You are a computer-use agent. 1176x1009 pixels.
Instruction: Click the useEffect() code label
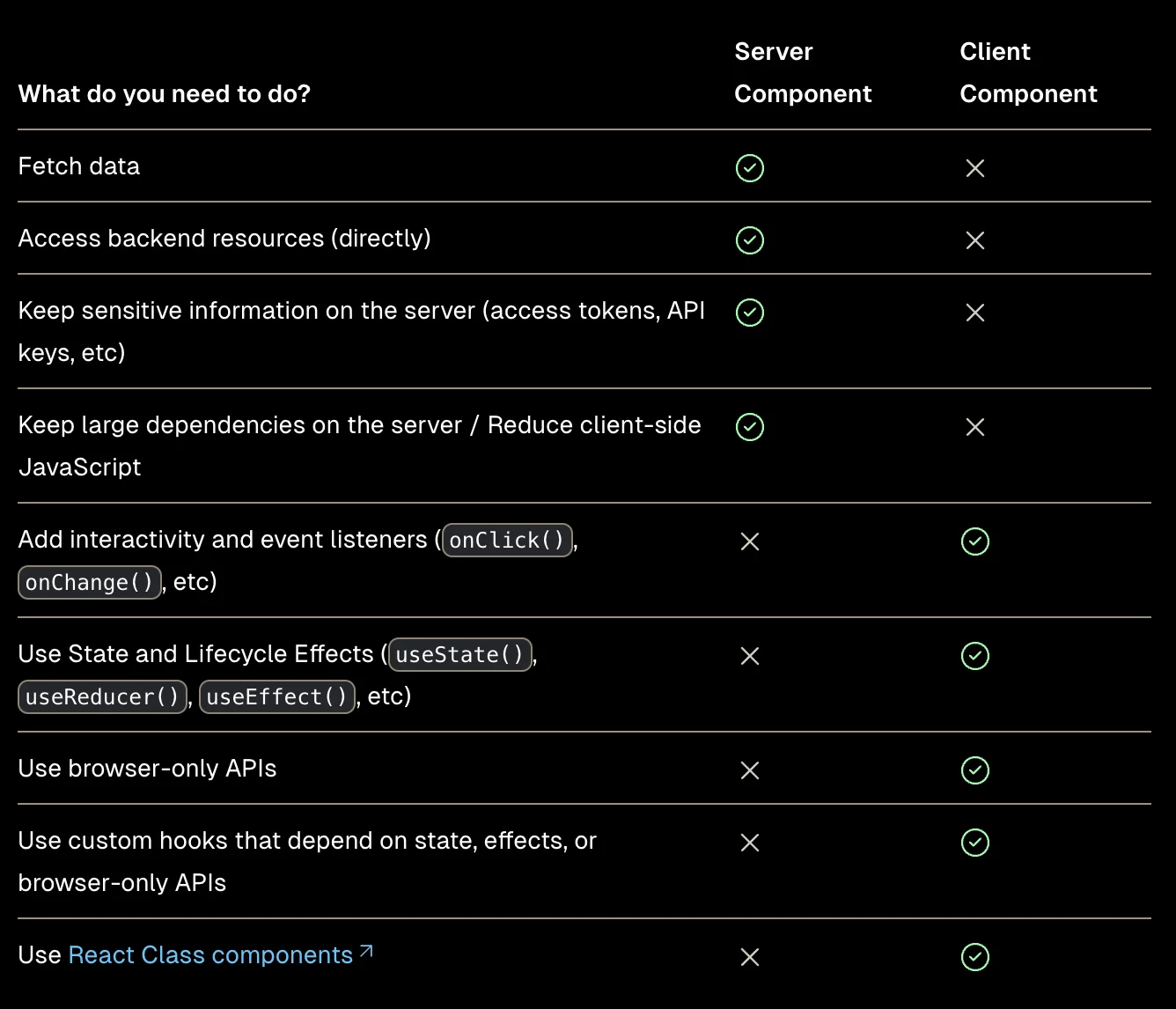click(277, 696)
